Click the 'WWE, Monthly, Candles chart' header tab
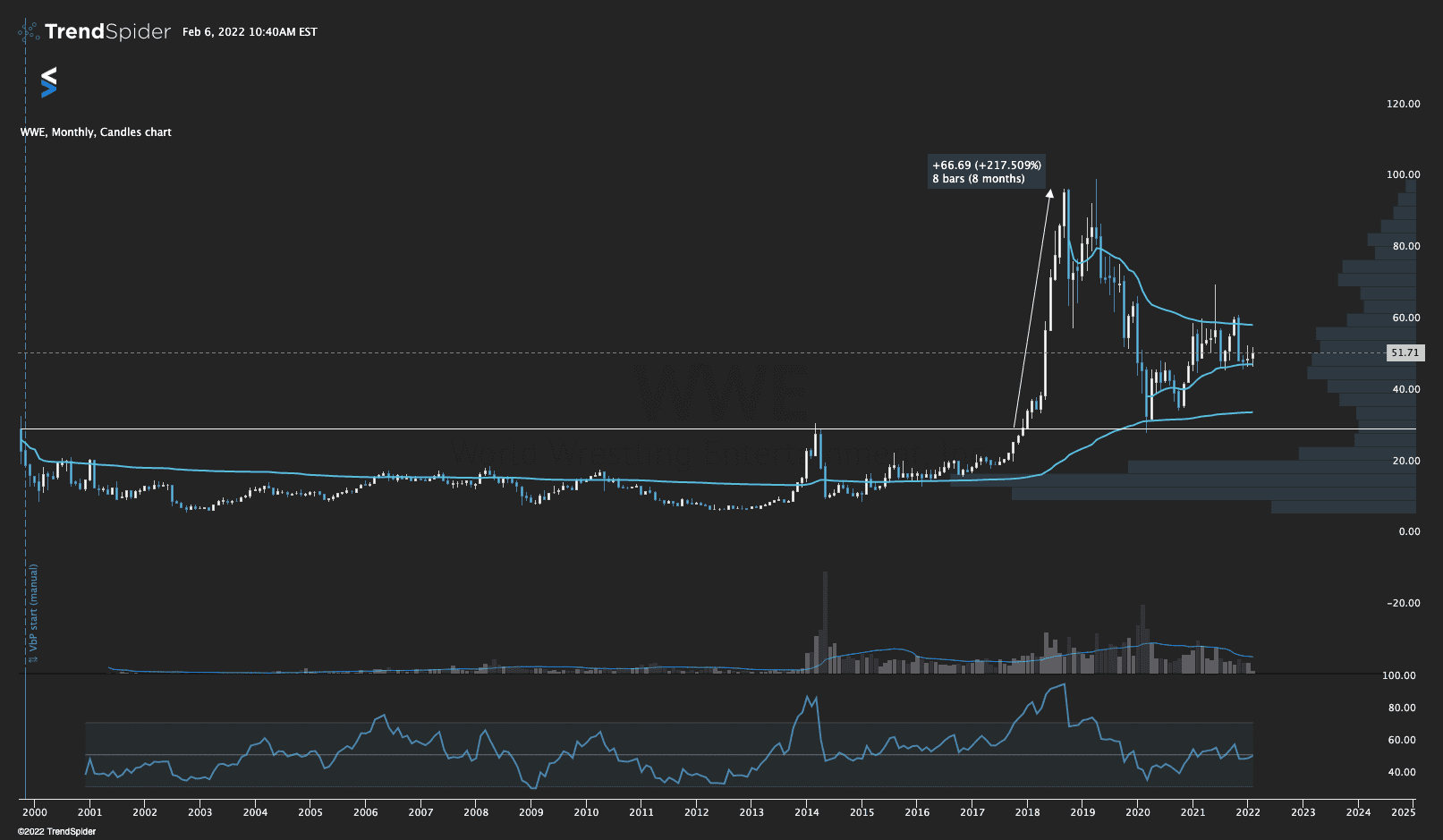The image size is (1443, 840). pyautogui.click(x=94, y=132)
